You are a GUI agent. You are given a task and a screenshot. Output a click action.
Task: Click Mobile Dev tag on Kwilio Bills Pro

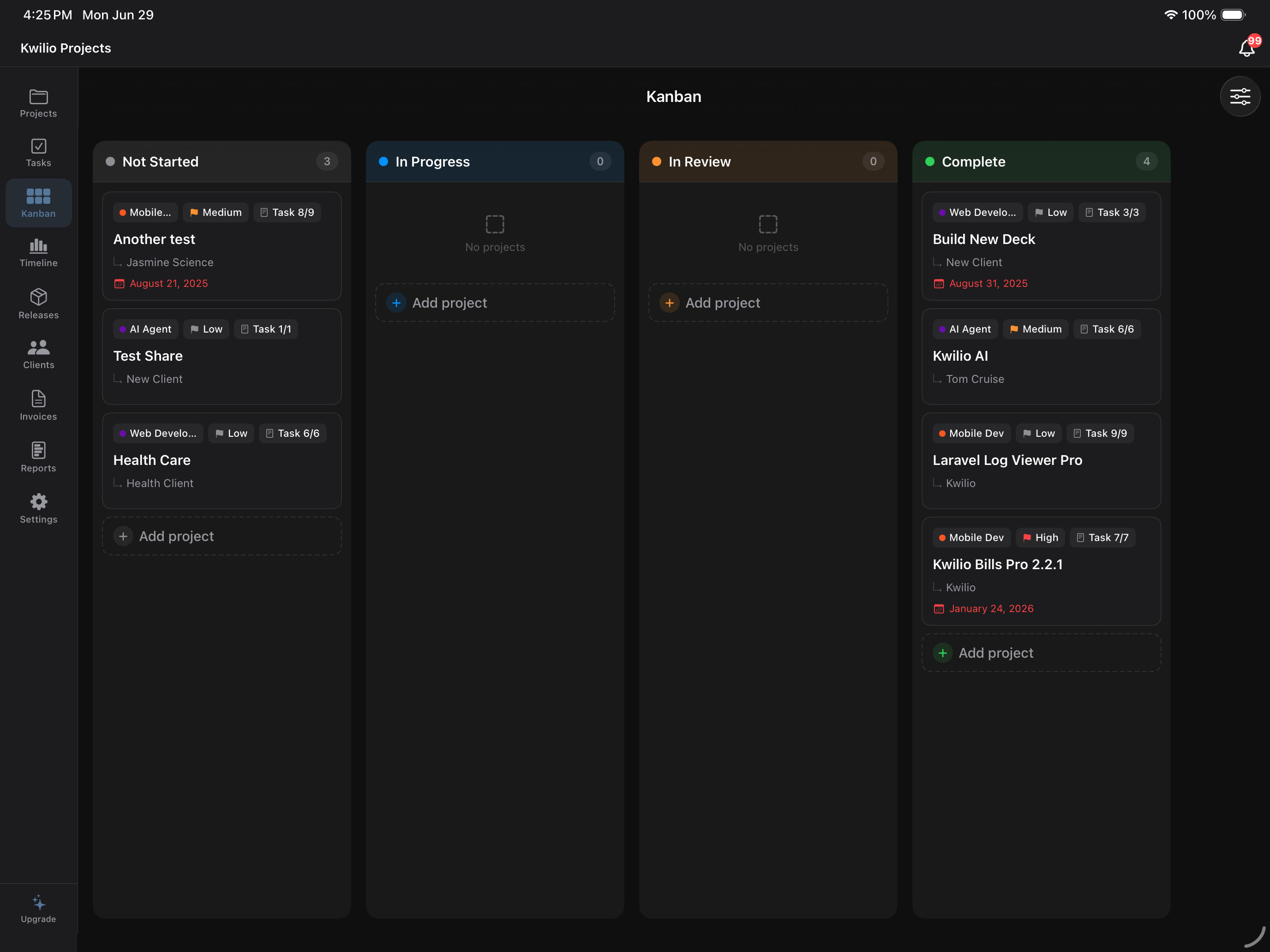[x=971, y=538]
